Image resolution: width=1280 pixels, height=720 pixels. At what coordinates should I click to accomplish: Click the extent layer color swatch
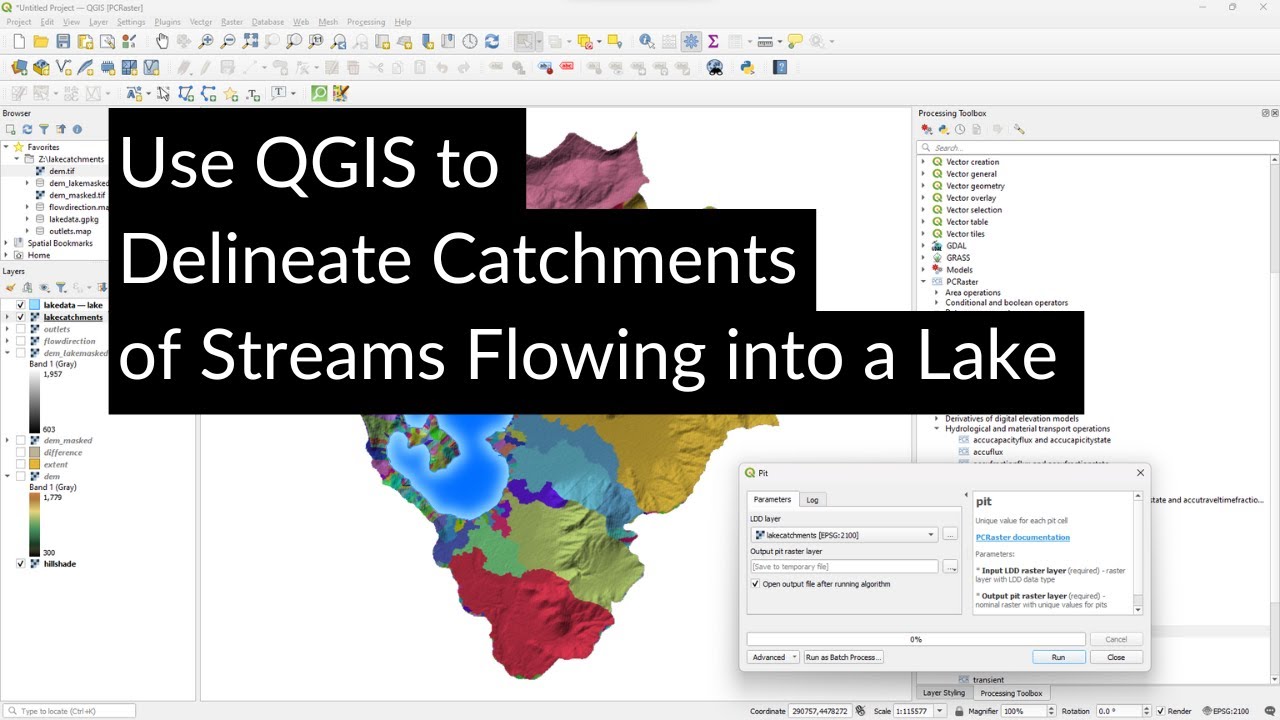tap(34, 464)
